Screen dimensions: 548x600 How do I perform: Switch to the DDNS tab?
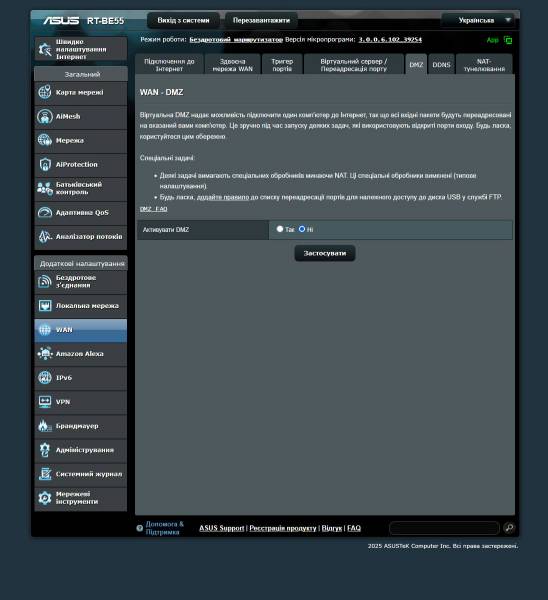441,65
